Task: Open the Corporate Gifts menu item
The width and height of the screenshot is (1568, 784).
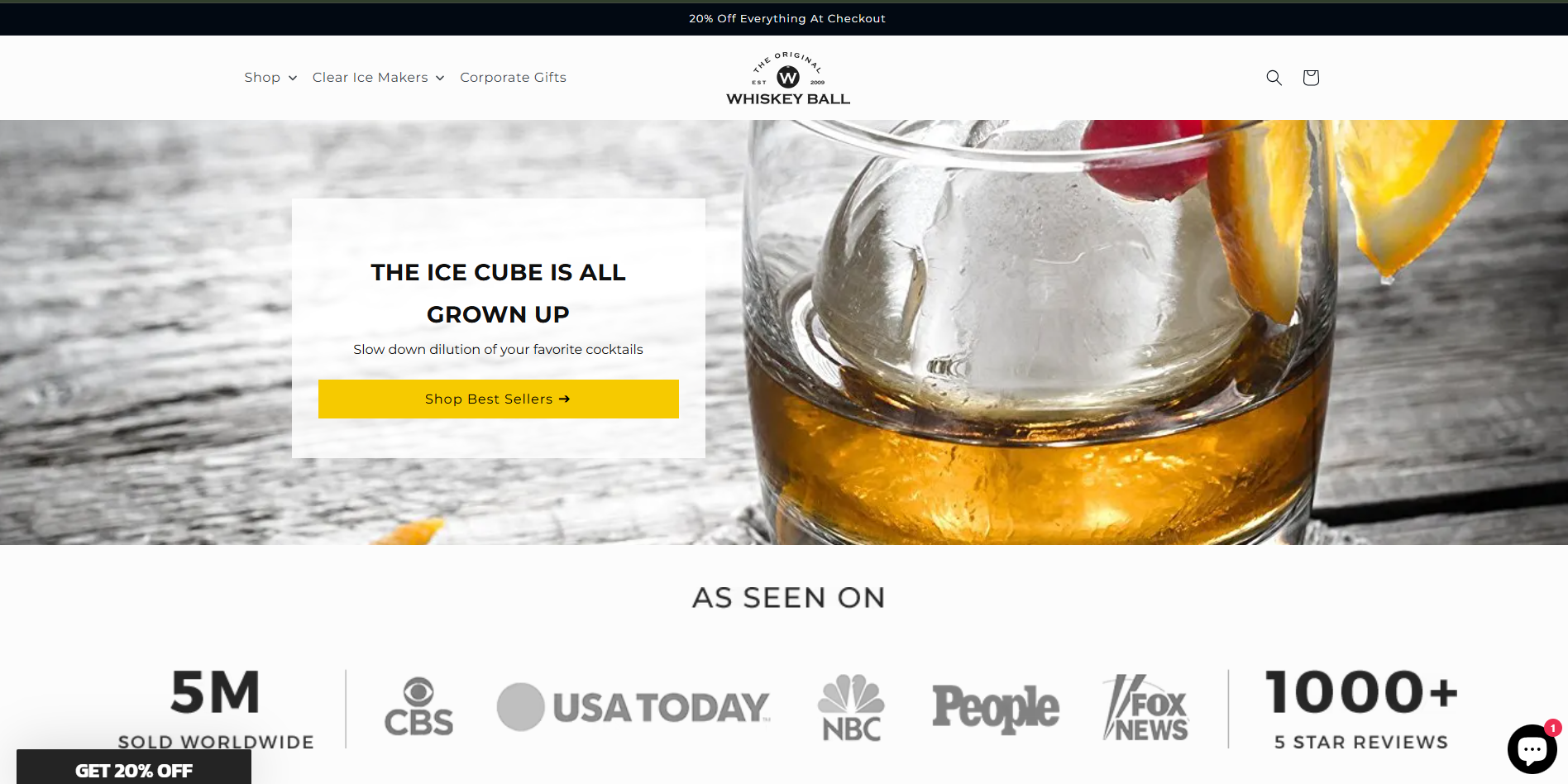Action: coord(513,78)
